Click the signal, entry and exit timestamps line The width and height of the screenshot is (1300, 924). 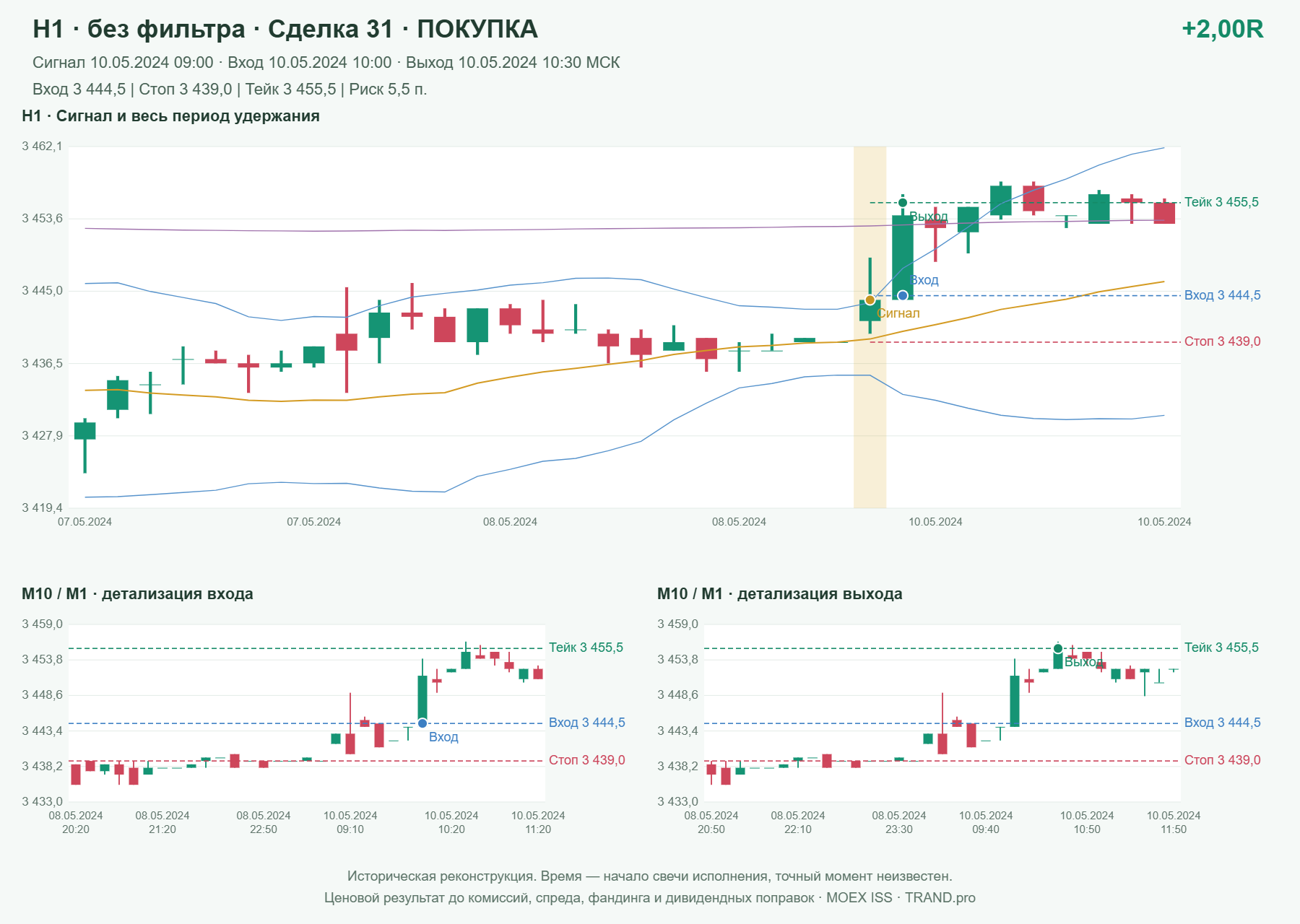326,63
